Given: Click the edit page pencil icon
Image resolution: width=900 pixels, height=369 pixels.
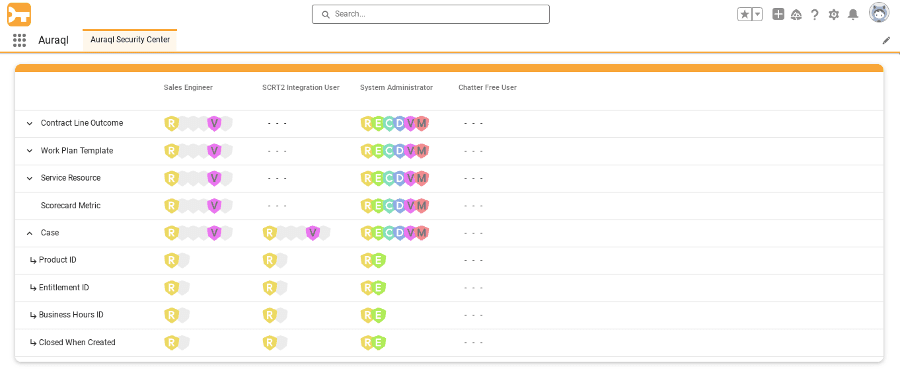Looking at the screenshot, I should point(886,41).
